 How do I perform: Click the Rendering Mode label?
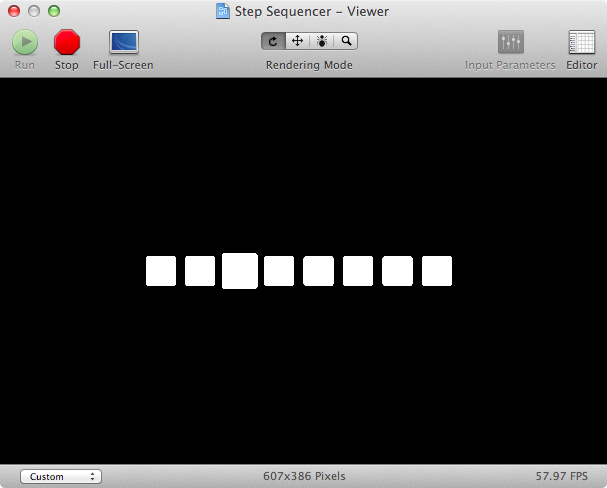click(309, 65)
